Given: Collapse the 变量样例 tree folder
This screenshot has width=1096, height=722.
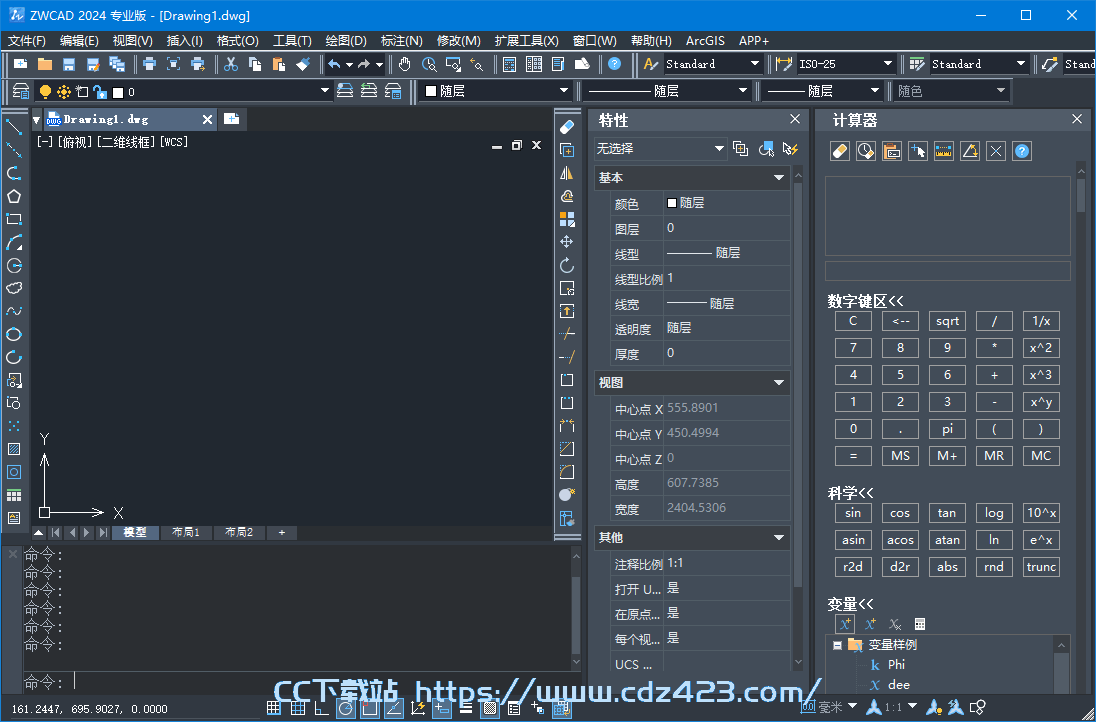Looking at the screenshot, I should tap(837, 645).
